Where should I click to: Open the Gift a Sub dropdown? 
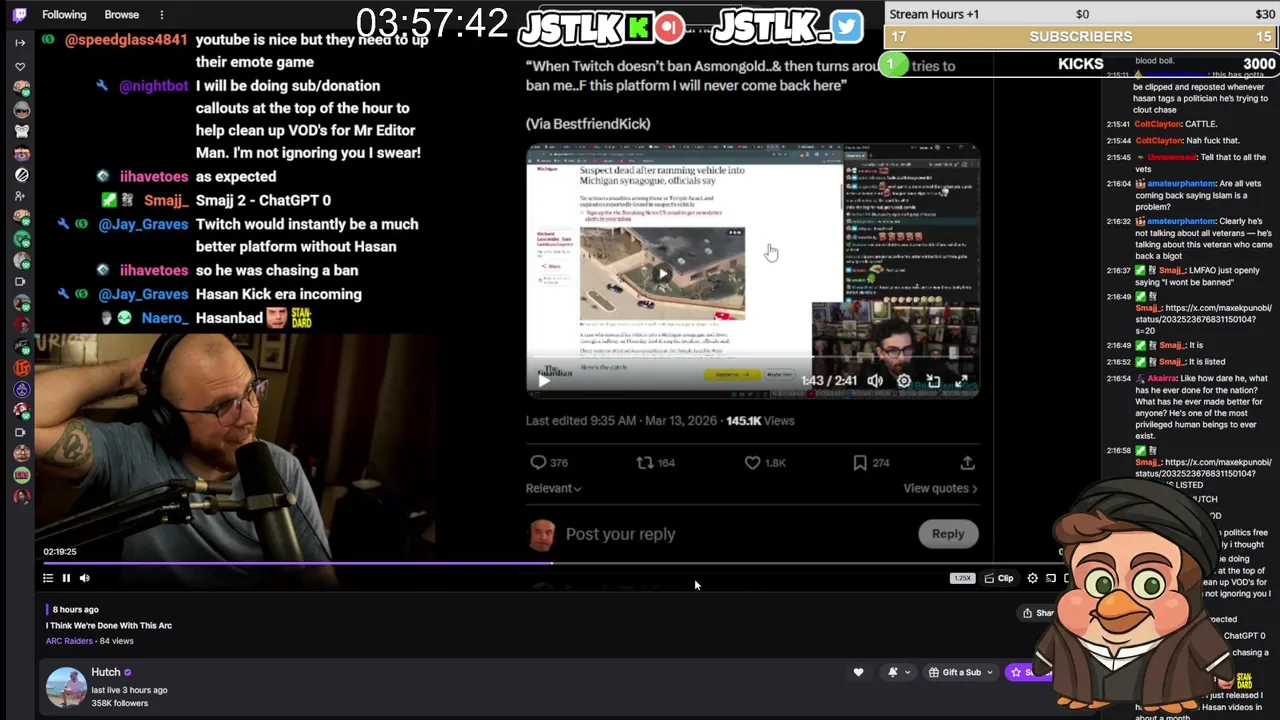coord(961,672)
